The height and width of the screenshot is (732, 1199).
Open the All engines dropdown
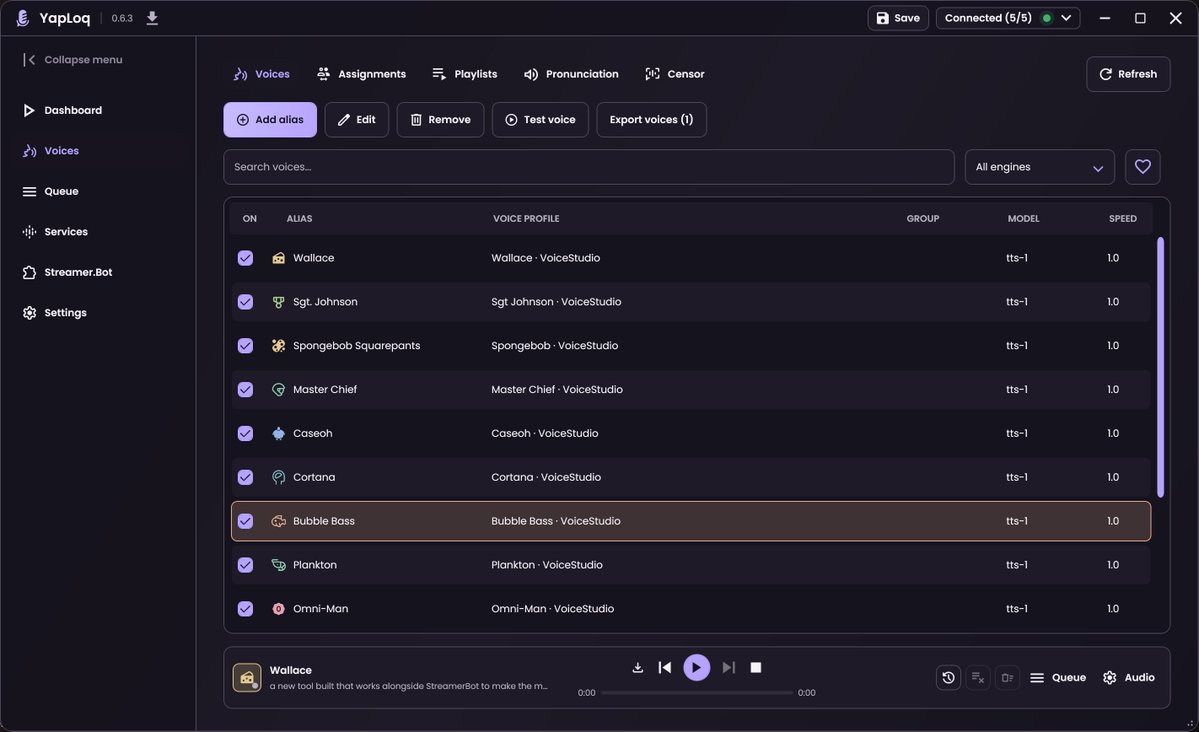(x=1039, y=167)
